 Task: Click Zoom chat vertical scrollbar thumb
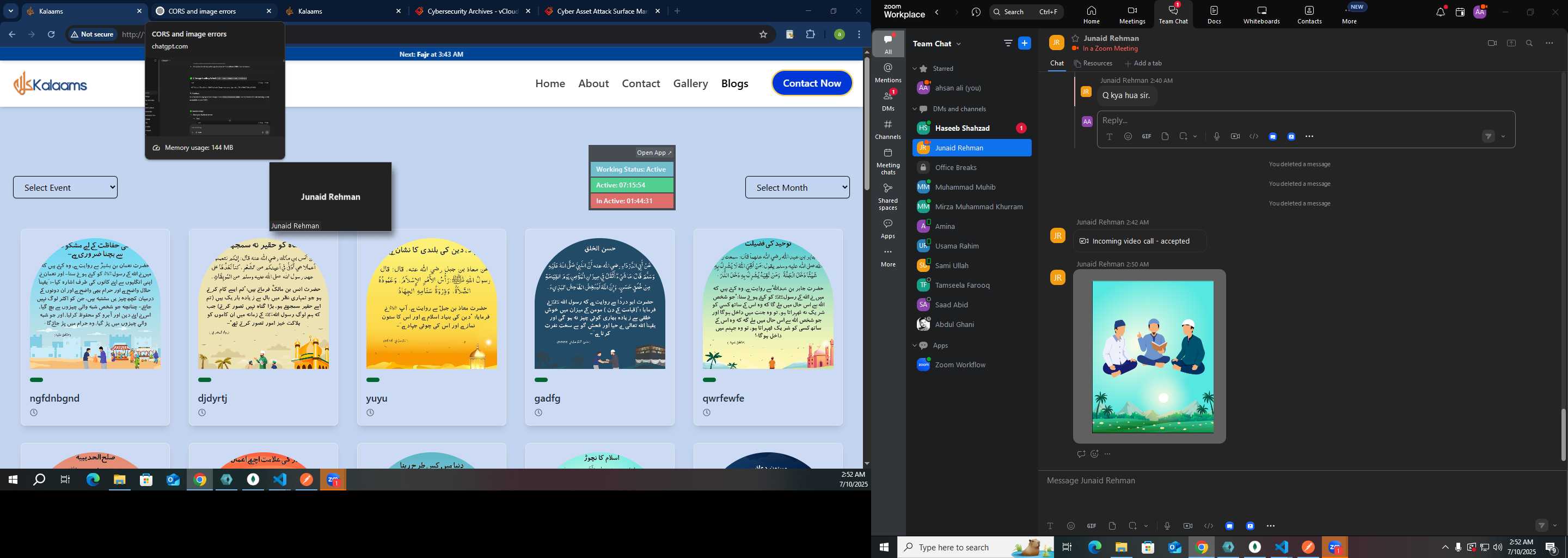click(1563, 434)
